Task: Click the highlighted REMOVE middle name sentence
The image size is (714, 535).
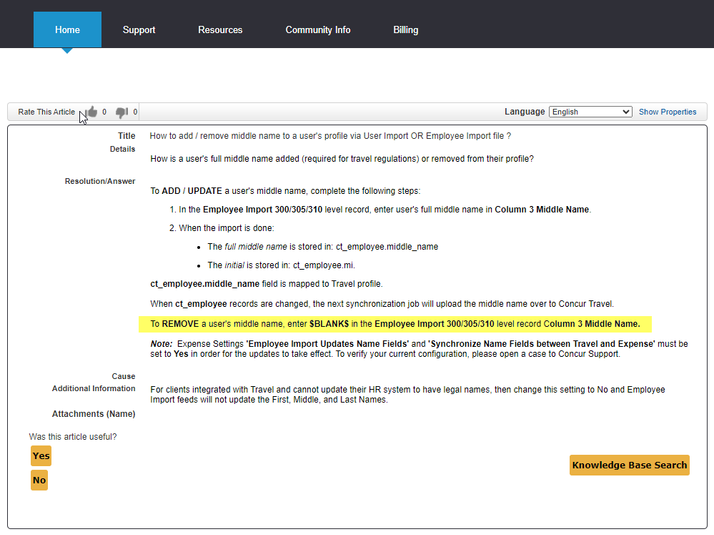Action: coord(395,324)
